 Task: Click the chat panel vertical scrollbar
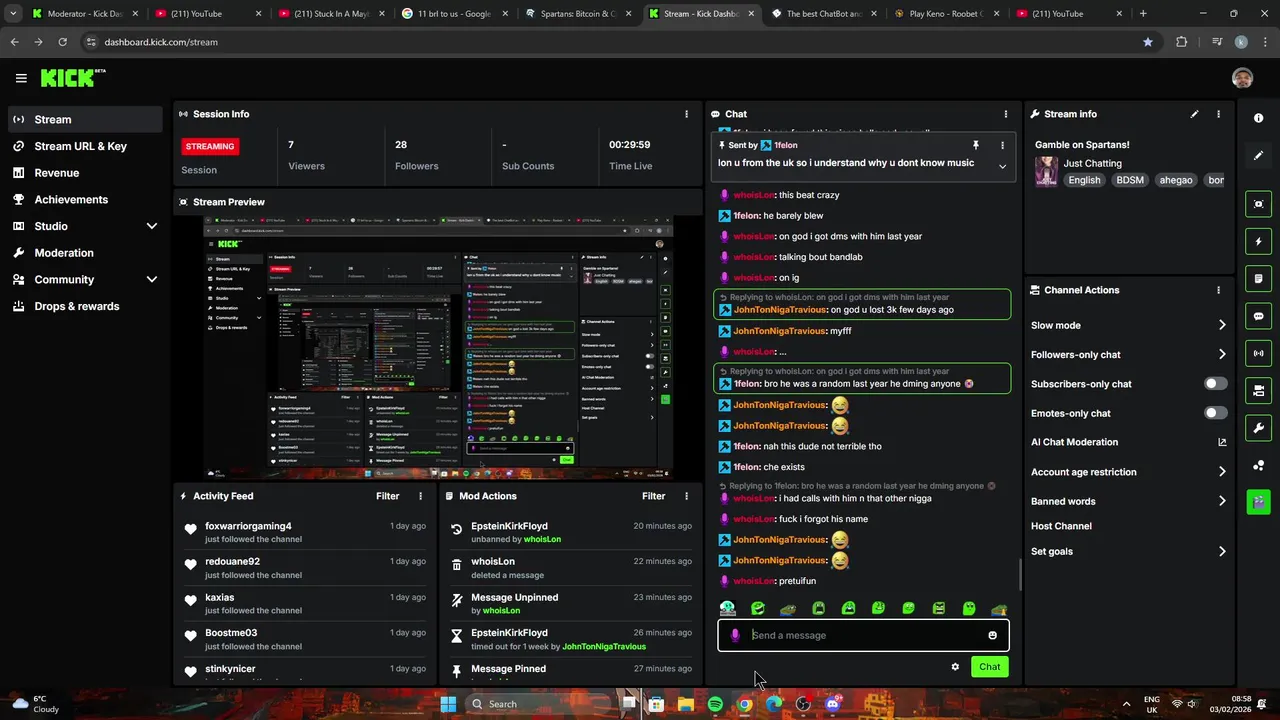click(x=1020, y=575)
